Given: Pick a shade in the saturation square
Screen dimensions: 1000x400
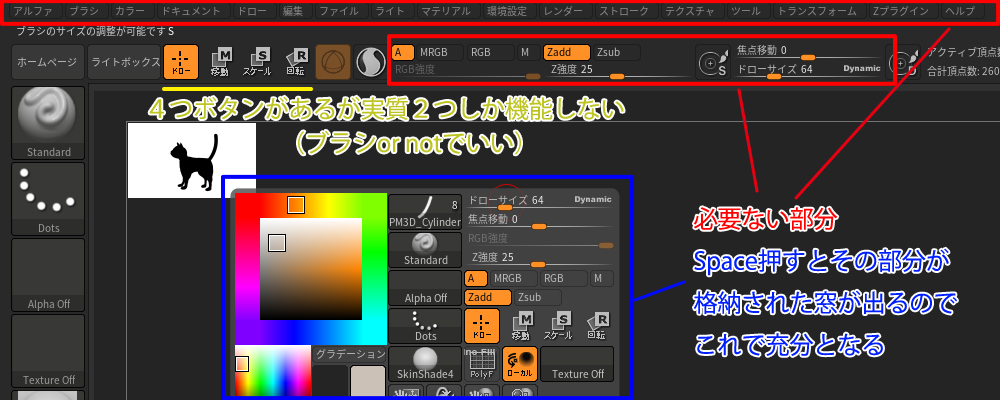Looking at the screenshot, I should click(x=311, y=269).
